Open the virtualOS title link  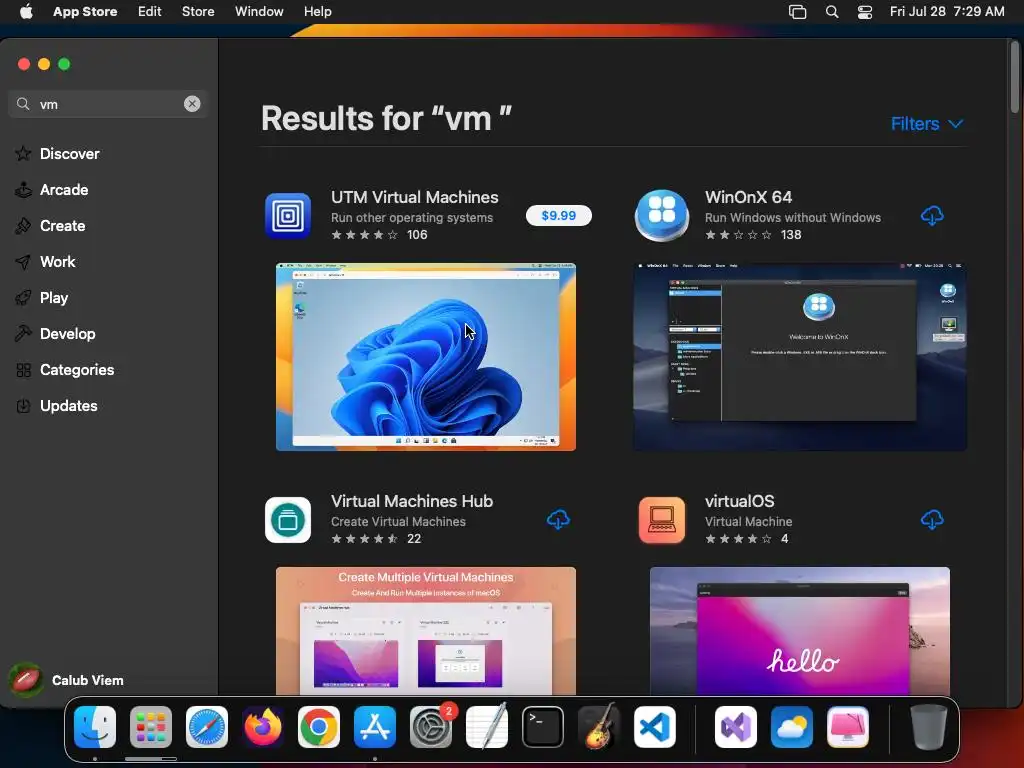pyautogui.click(x=740, y=502)
